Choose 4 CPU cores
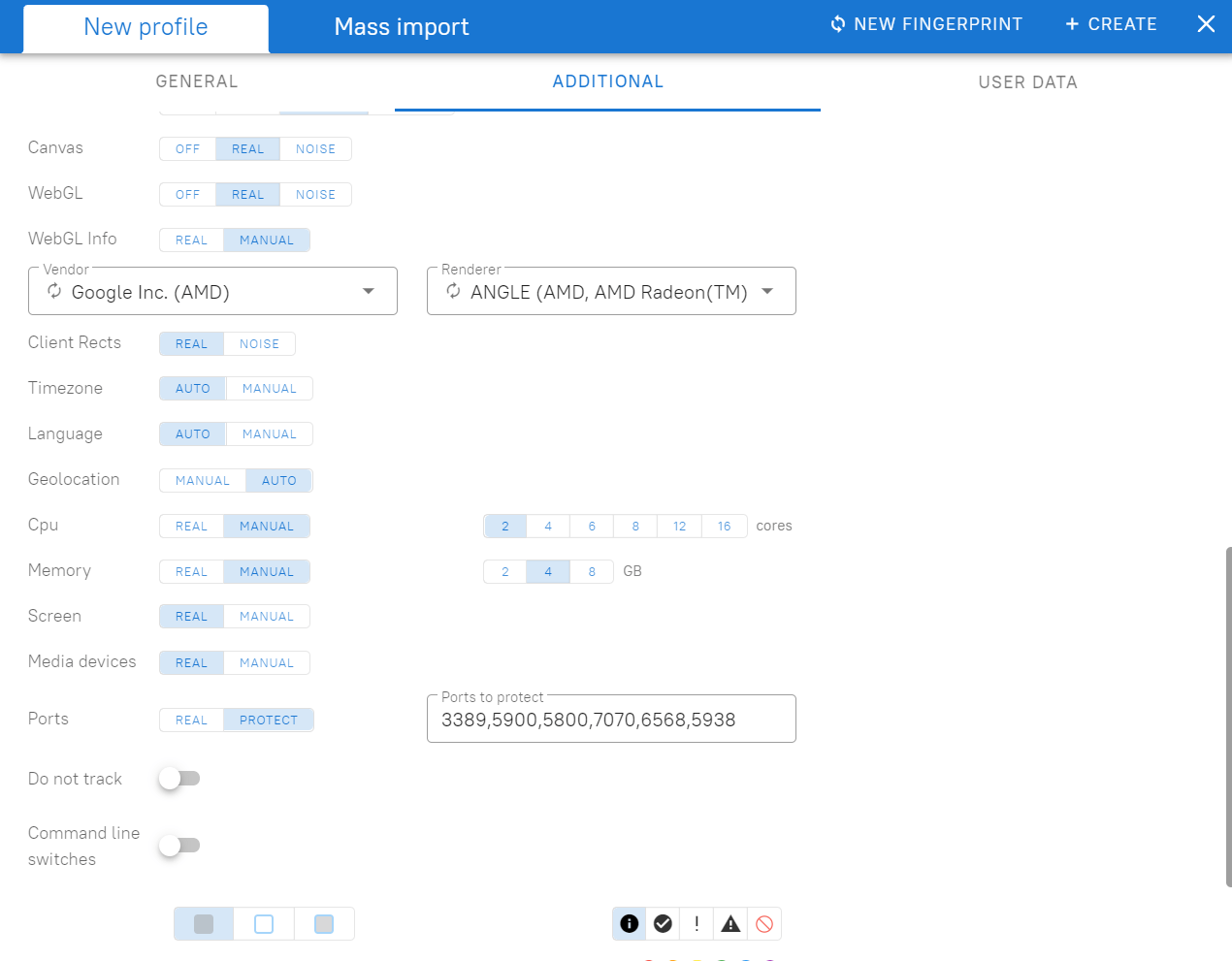 pyautogui.click(x=548, y=526)
